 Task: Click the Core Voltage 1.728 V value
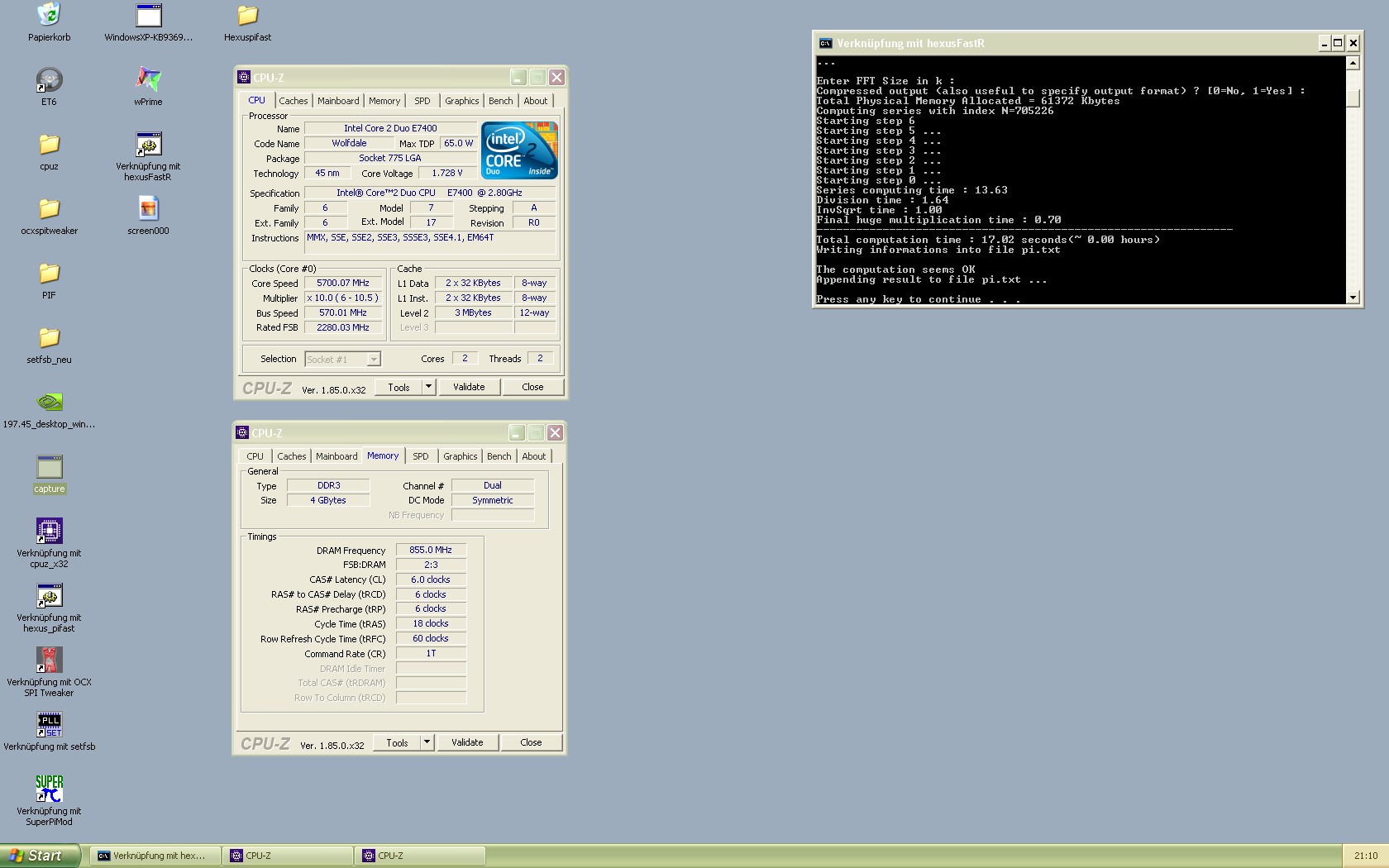[447, 173]
